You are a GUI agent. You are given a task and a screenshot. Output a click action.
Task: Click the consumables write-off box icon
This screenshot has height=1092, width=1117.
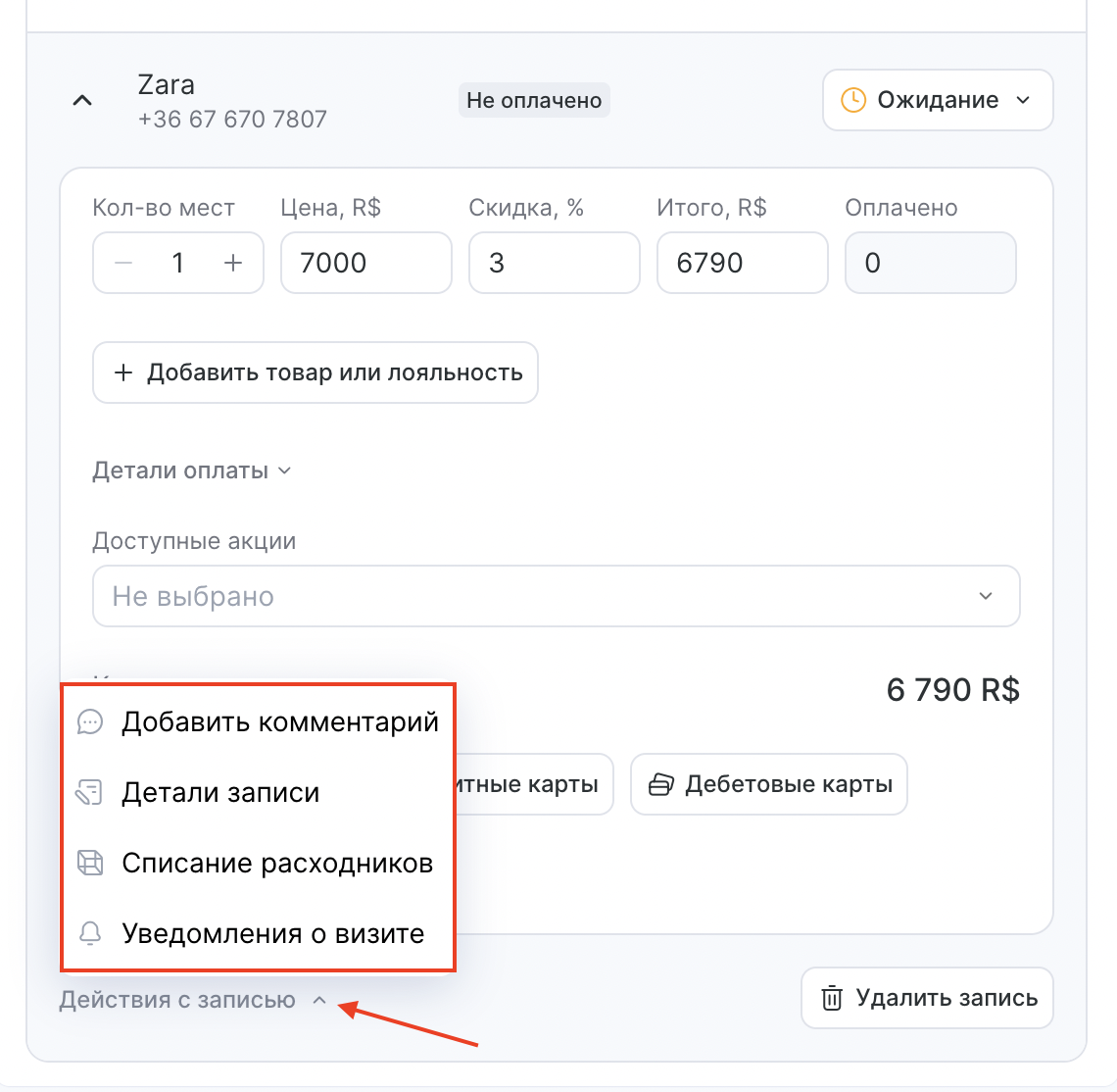coord(90,864)
